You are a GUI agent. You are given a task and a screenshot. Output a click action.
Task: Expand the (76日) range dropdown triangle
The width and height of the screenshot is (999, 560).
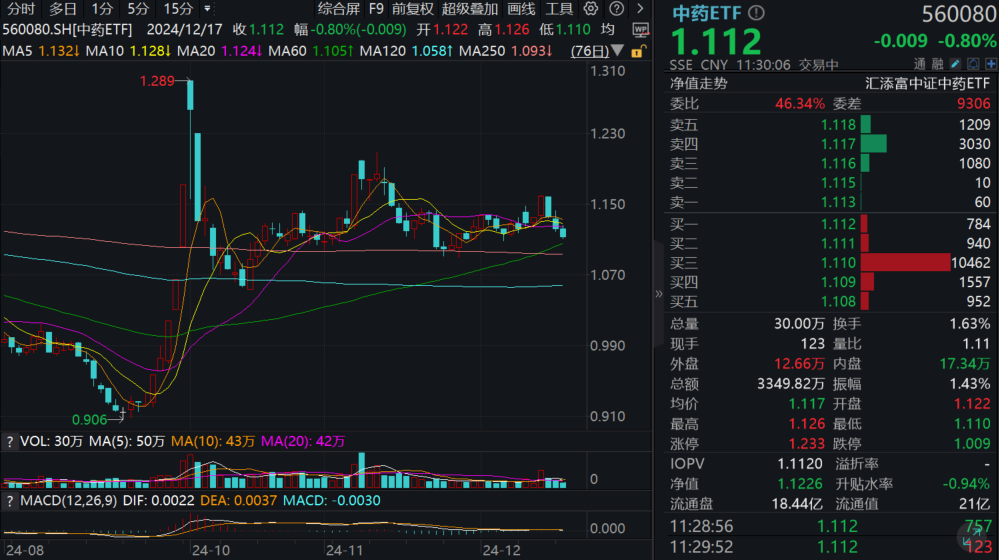[617, 50]
